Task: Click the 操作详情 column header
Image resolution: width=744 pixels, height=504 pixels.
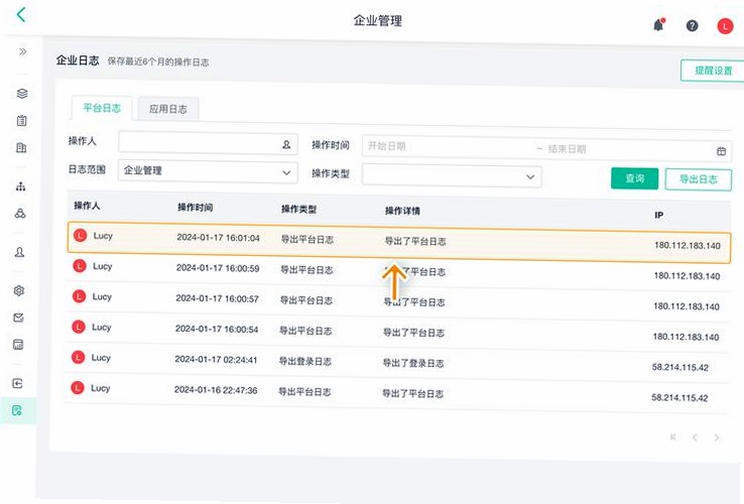Action: tap(402, 211)
